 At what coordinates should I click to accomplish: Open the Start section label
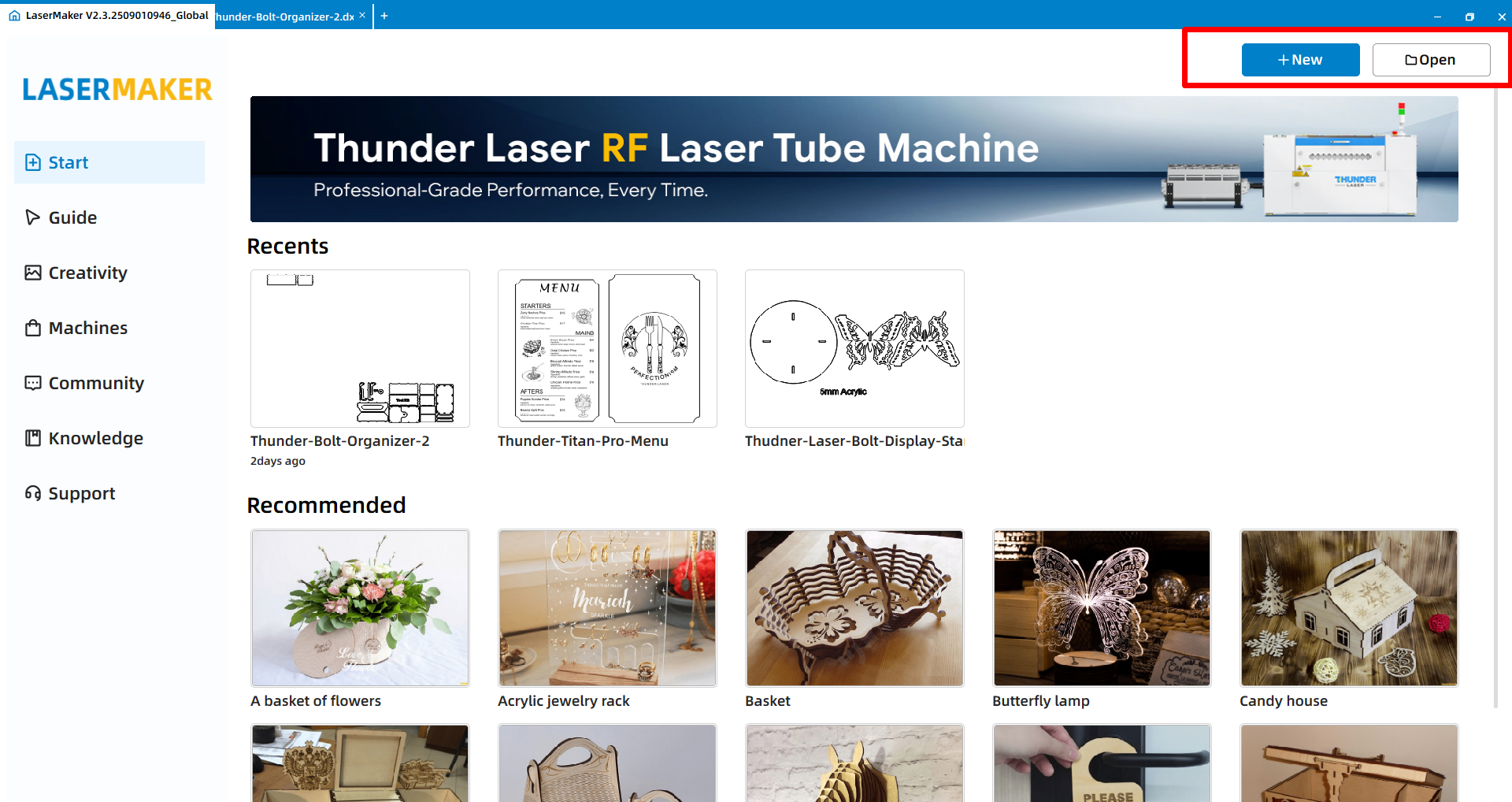click(69, 162)
